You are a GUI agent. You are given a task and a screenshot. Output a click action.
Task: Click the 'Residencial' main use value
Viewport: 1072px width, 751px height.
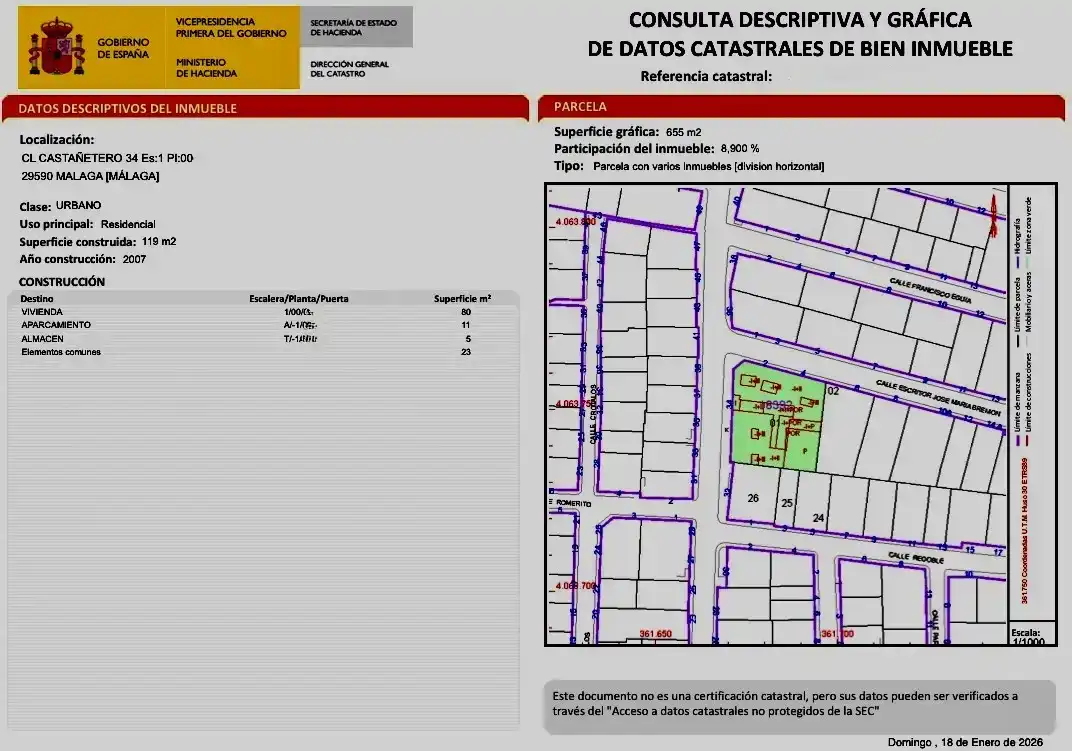[128, 224]
